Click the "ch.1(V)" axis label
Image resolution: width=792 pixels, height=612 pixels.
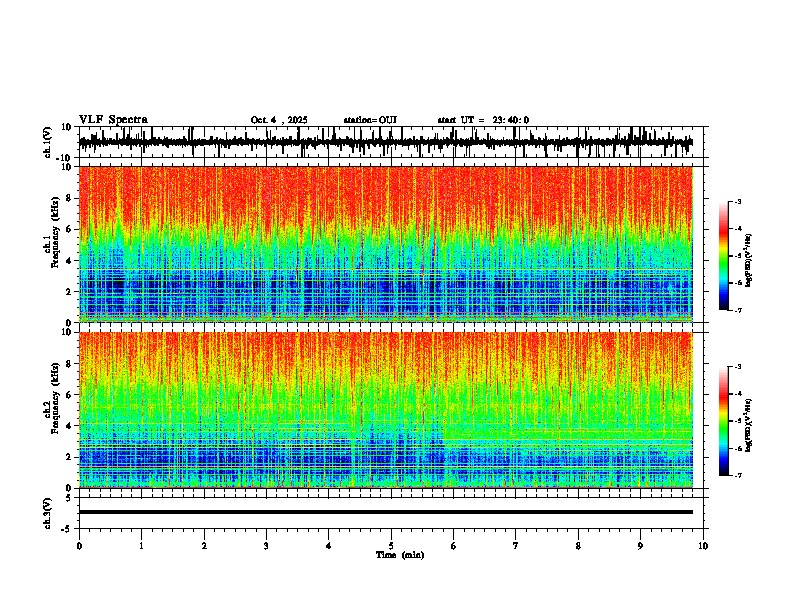pos(47,142)
